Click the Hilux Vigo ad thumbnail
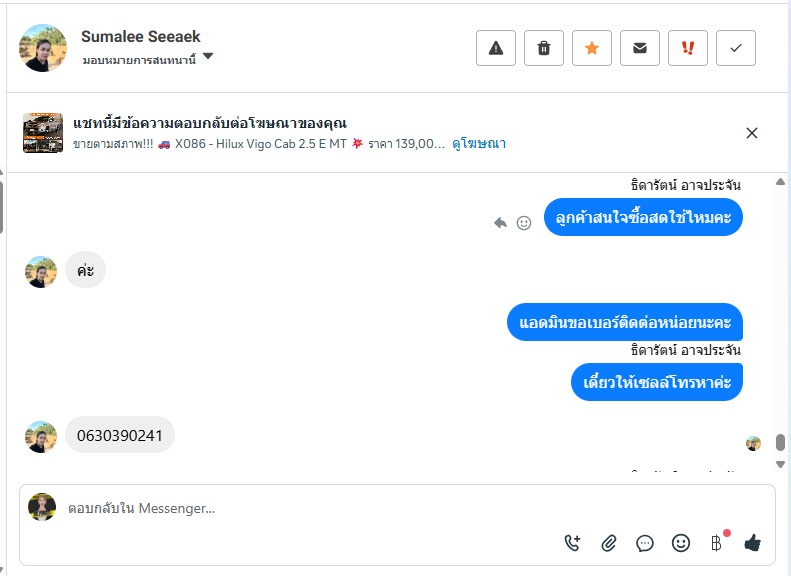The width and height of the screenshot is (791, 576). click(43, 133)
